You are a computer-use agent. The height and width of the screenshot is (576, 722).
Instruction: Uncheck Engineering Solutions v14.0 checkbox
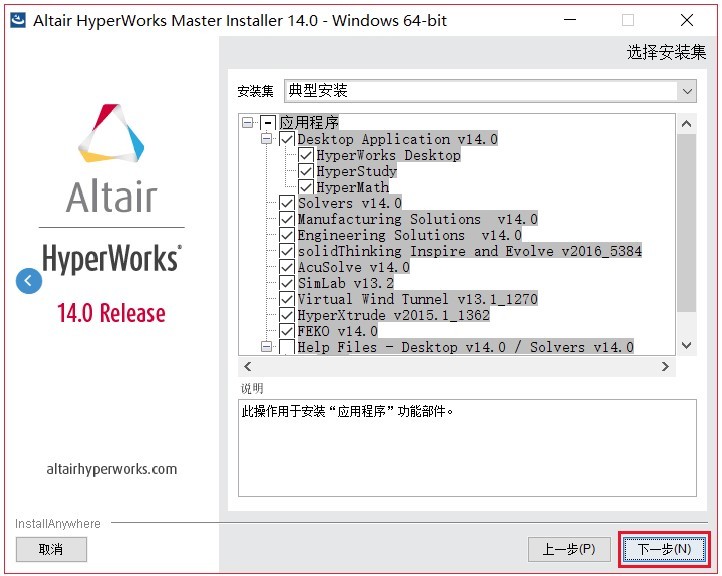[287, 235]
